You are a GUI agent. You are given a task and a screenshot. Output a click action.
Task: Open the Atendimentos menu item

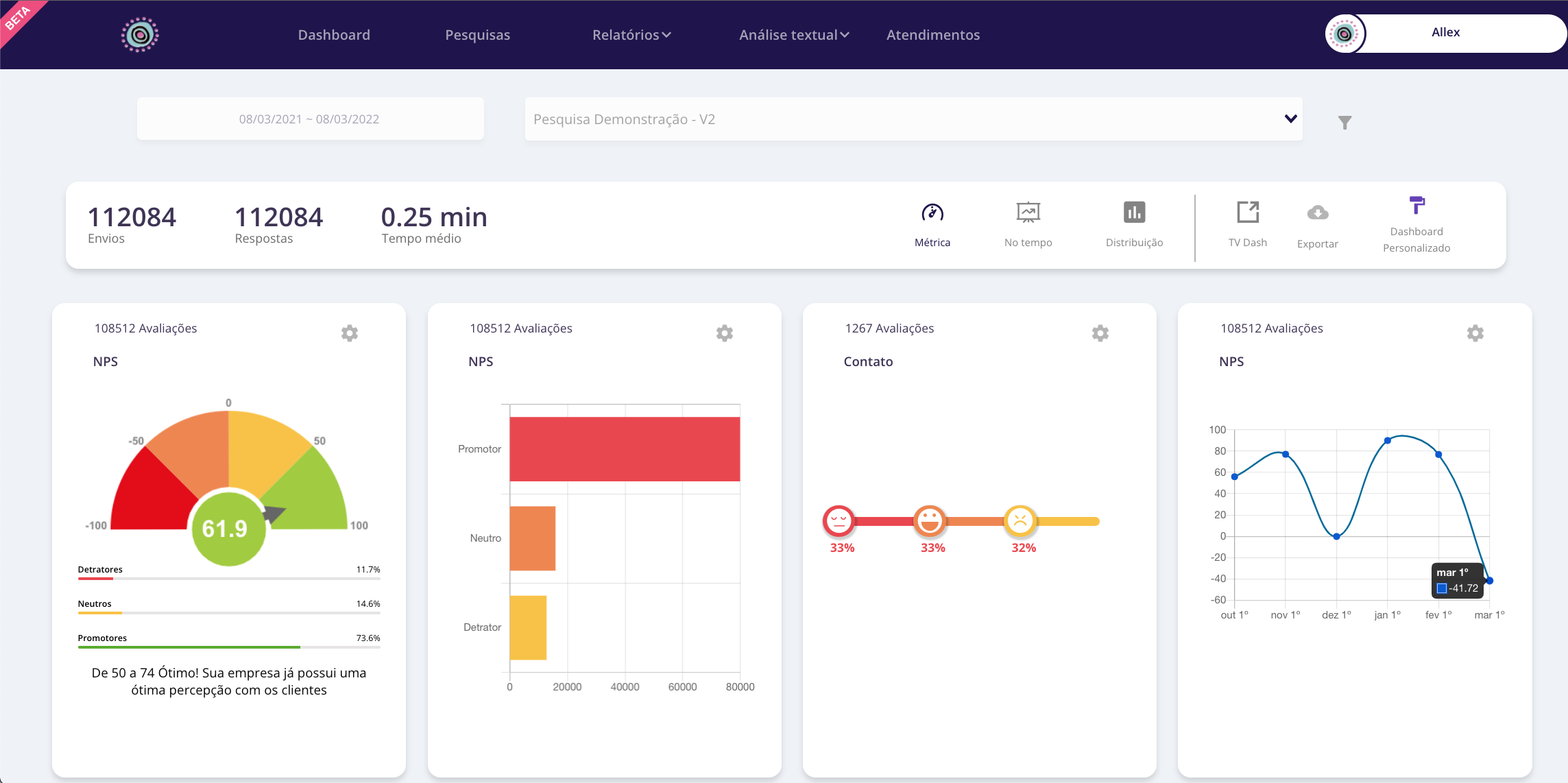932,34
